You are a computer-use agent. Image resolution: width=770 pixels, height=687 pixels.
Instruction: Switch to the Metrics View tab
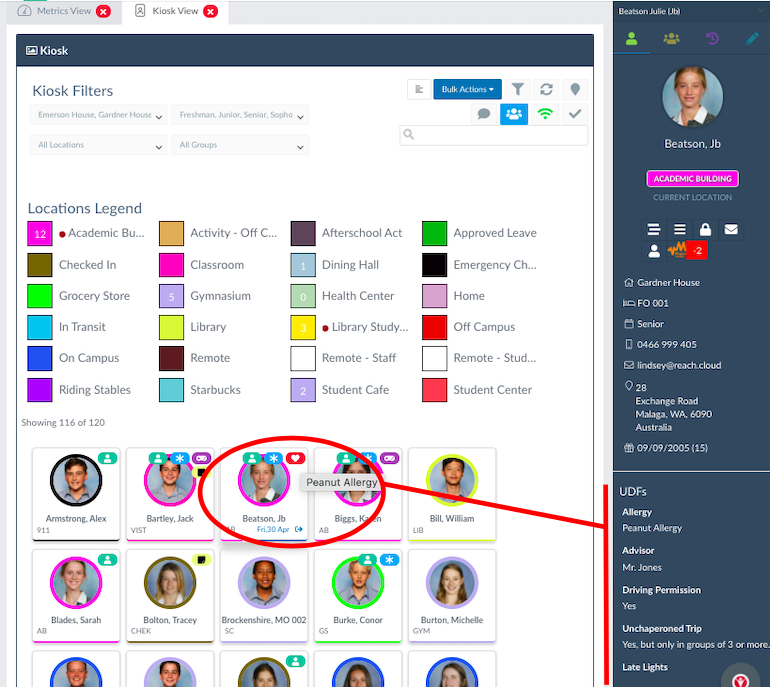point(64,11)
